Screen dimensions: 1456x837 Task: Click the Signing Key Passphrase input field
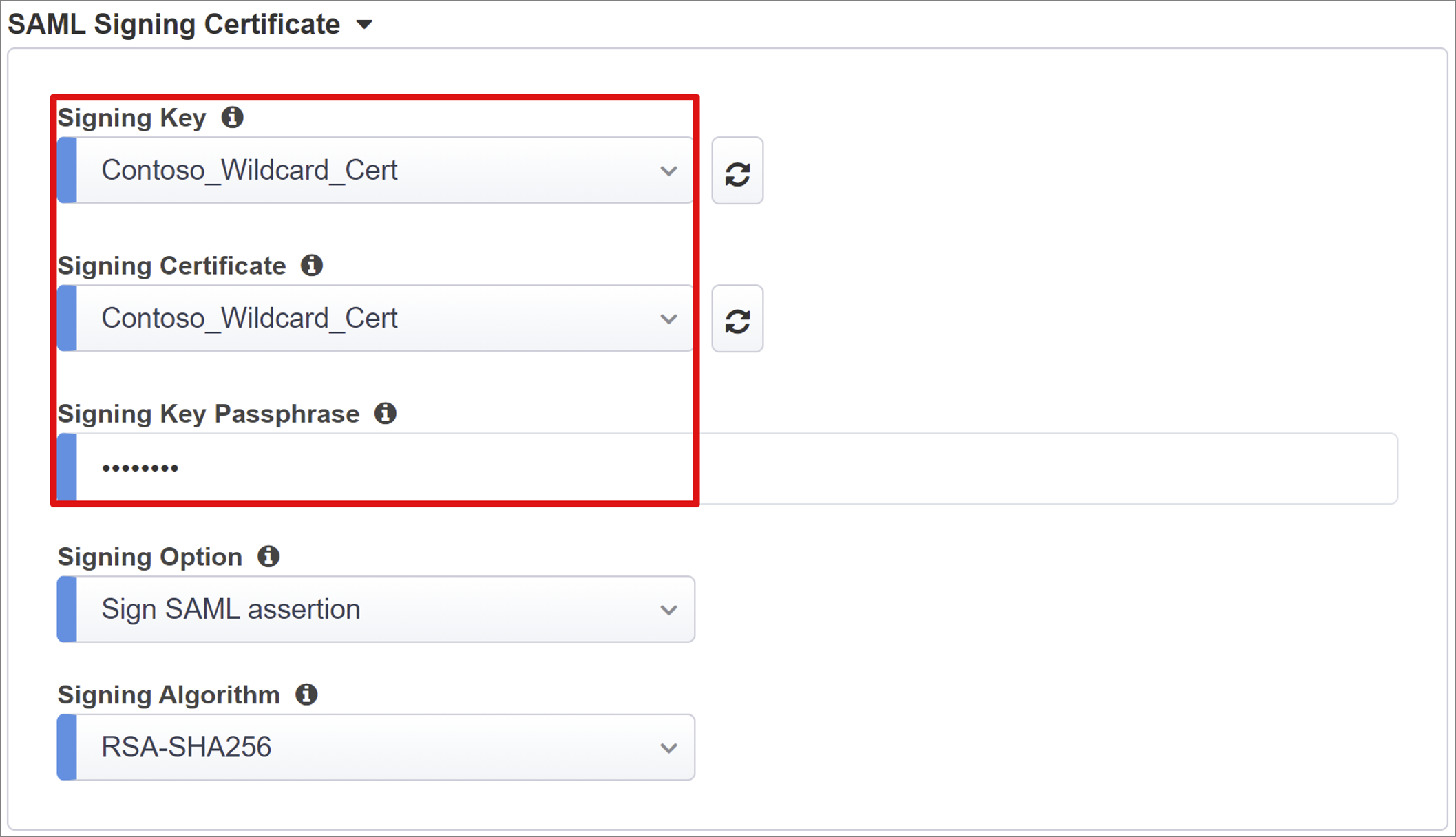click(730, 467)
